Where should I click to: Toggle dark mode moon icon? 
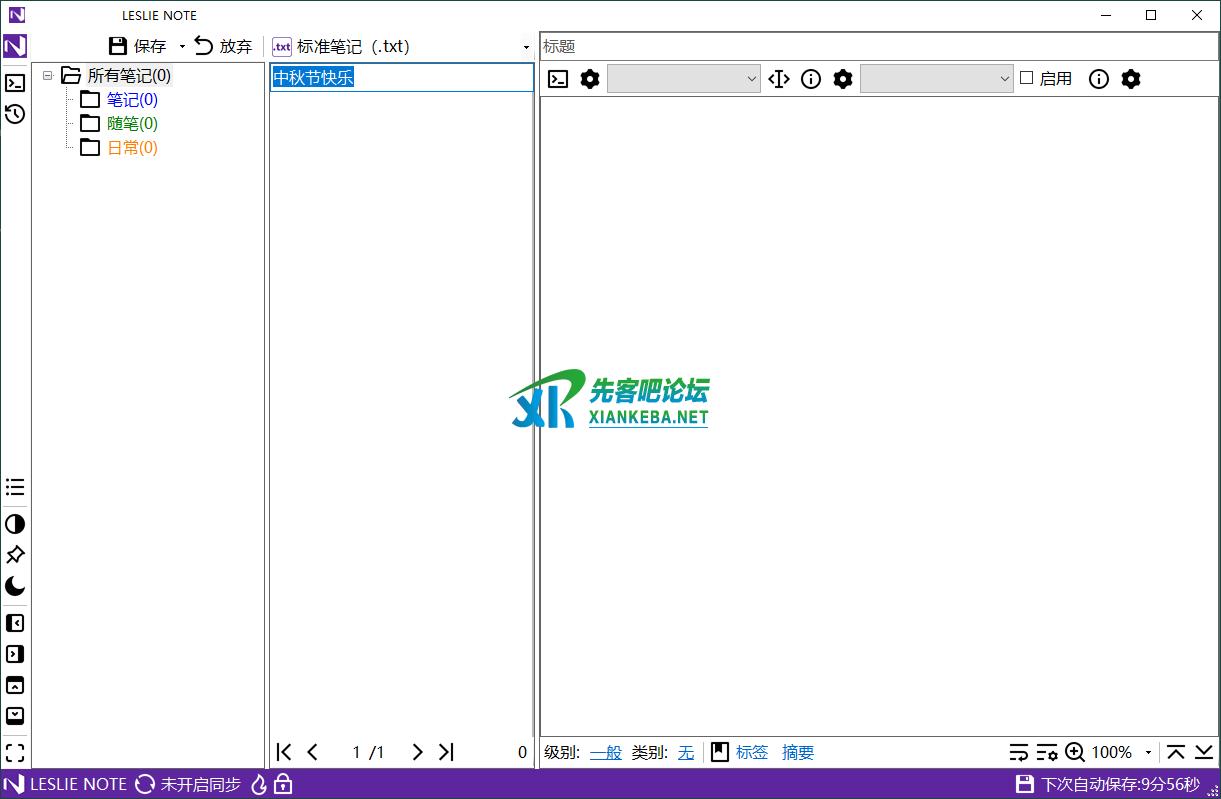point(15,587)
